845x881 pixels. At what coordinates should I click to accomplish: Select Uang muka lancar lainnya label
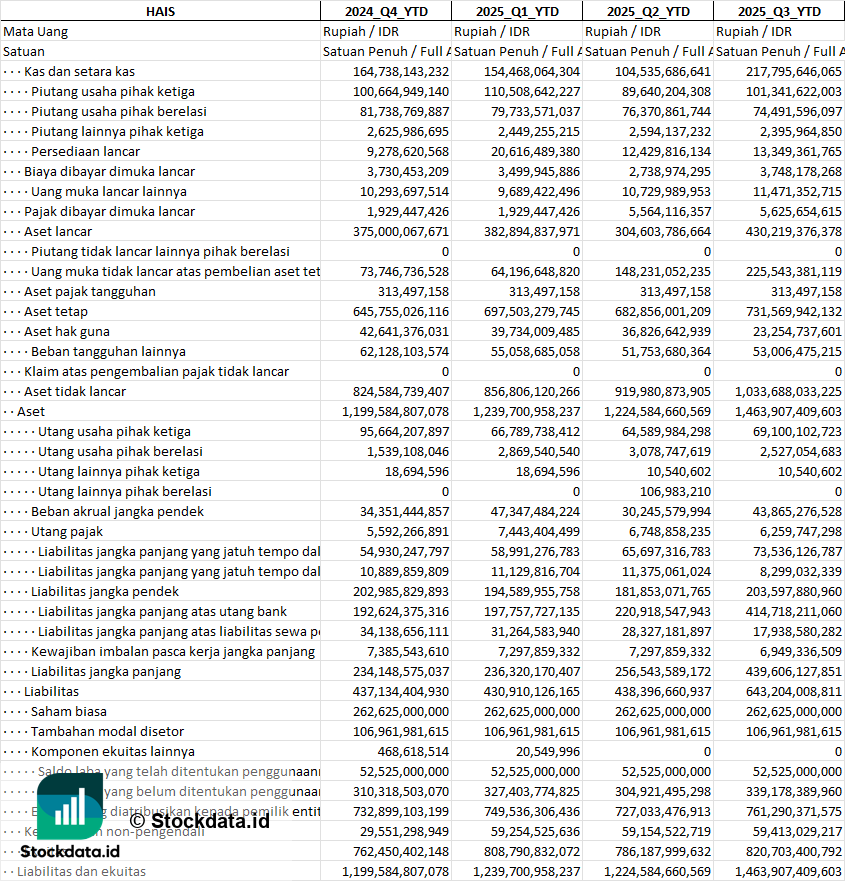pos(108,192)
